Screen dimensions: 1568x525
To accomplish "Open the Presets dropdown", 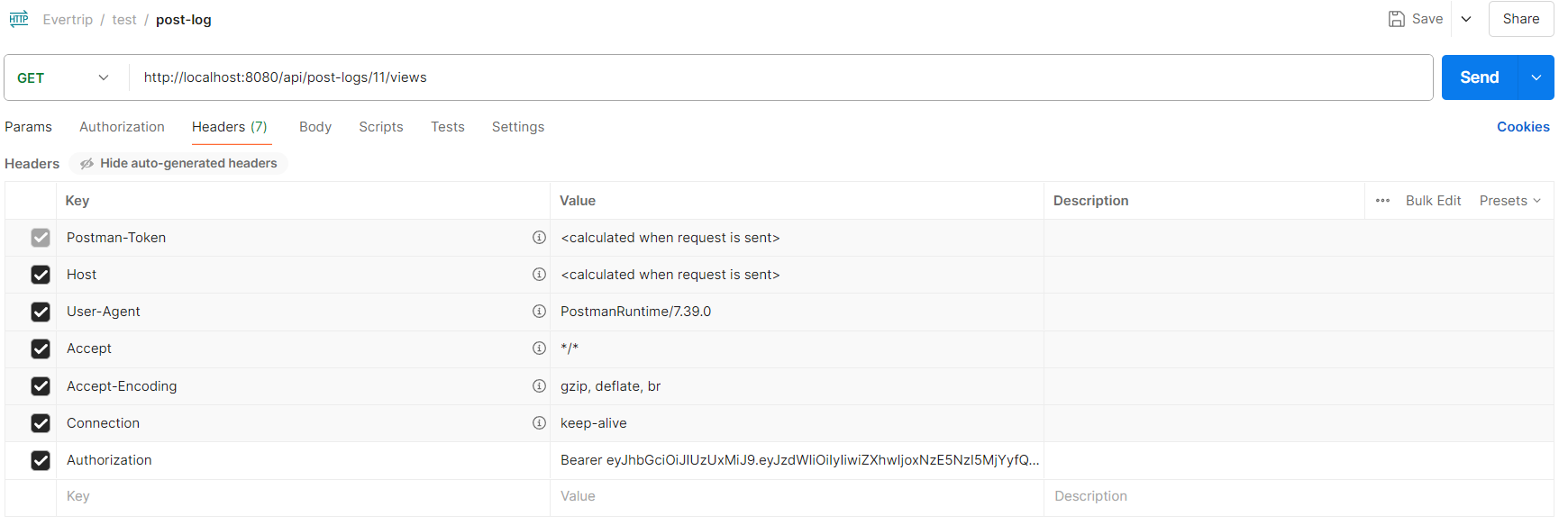I will [1509, 201].
